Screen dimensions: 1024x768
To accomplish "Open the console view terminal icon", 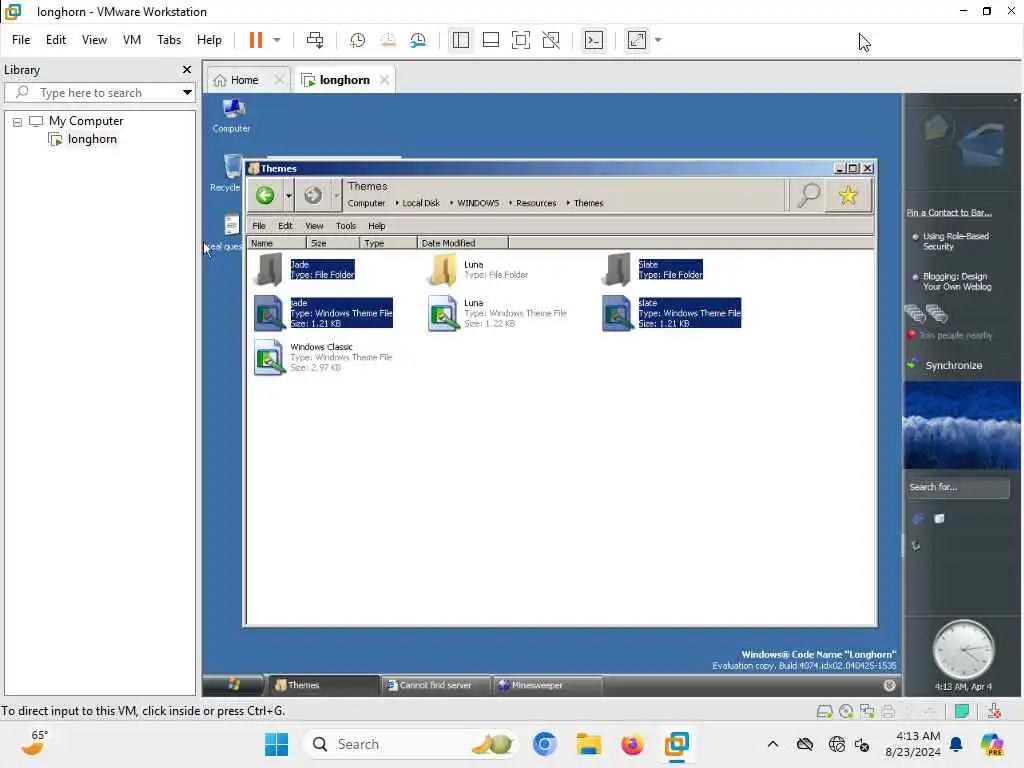I will point(594,40).
